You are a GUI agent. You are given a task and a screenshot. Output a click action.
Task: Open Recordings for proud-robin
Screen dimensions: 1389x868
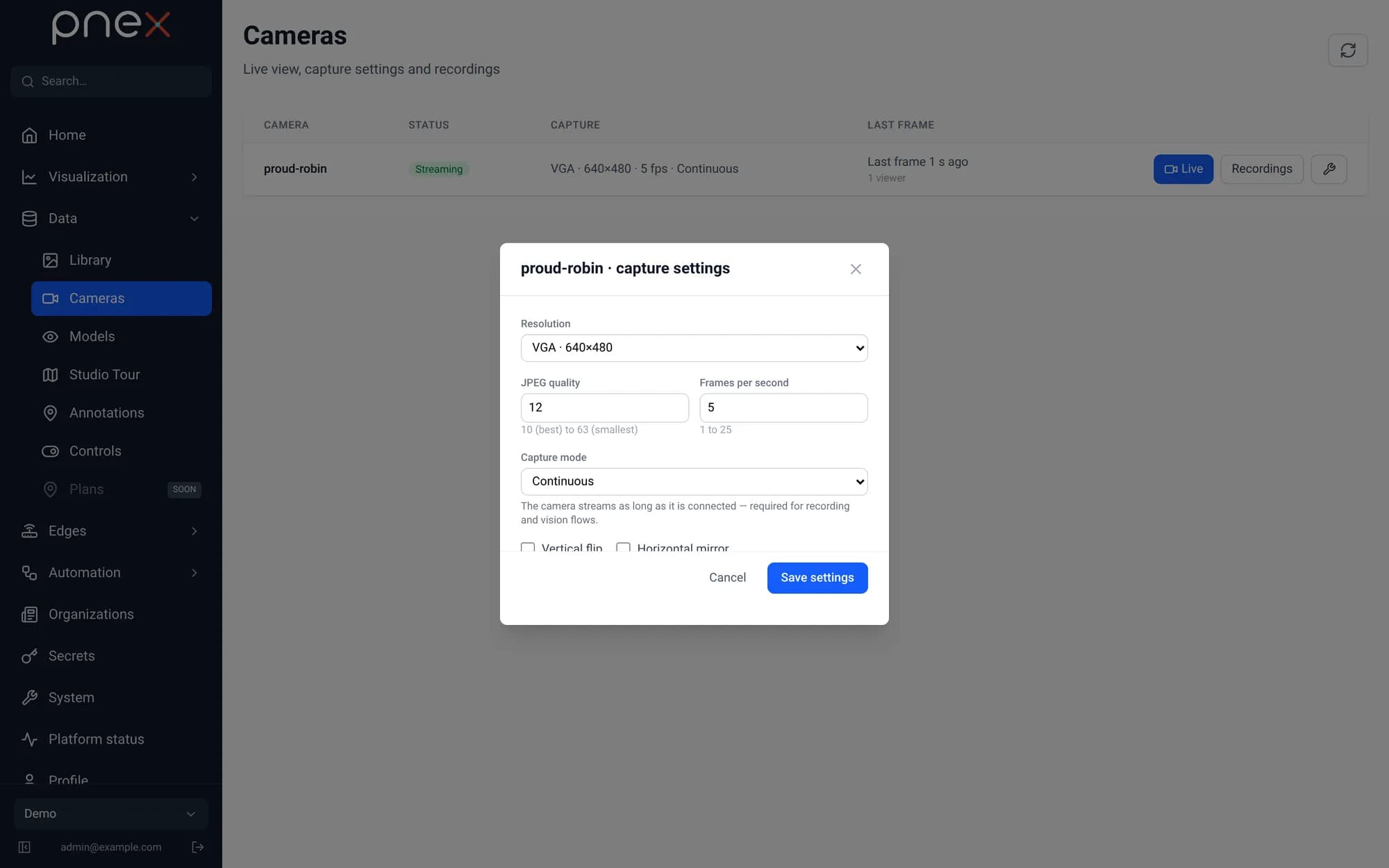tap(1262, 169)
